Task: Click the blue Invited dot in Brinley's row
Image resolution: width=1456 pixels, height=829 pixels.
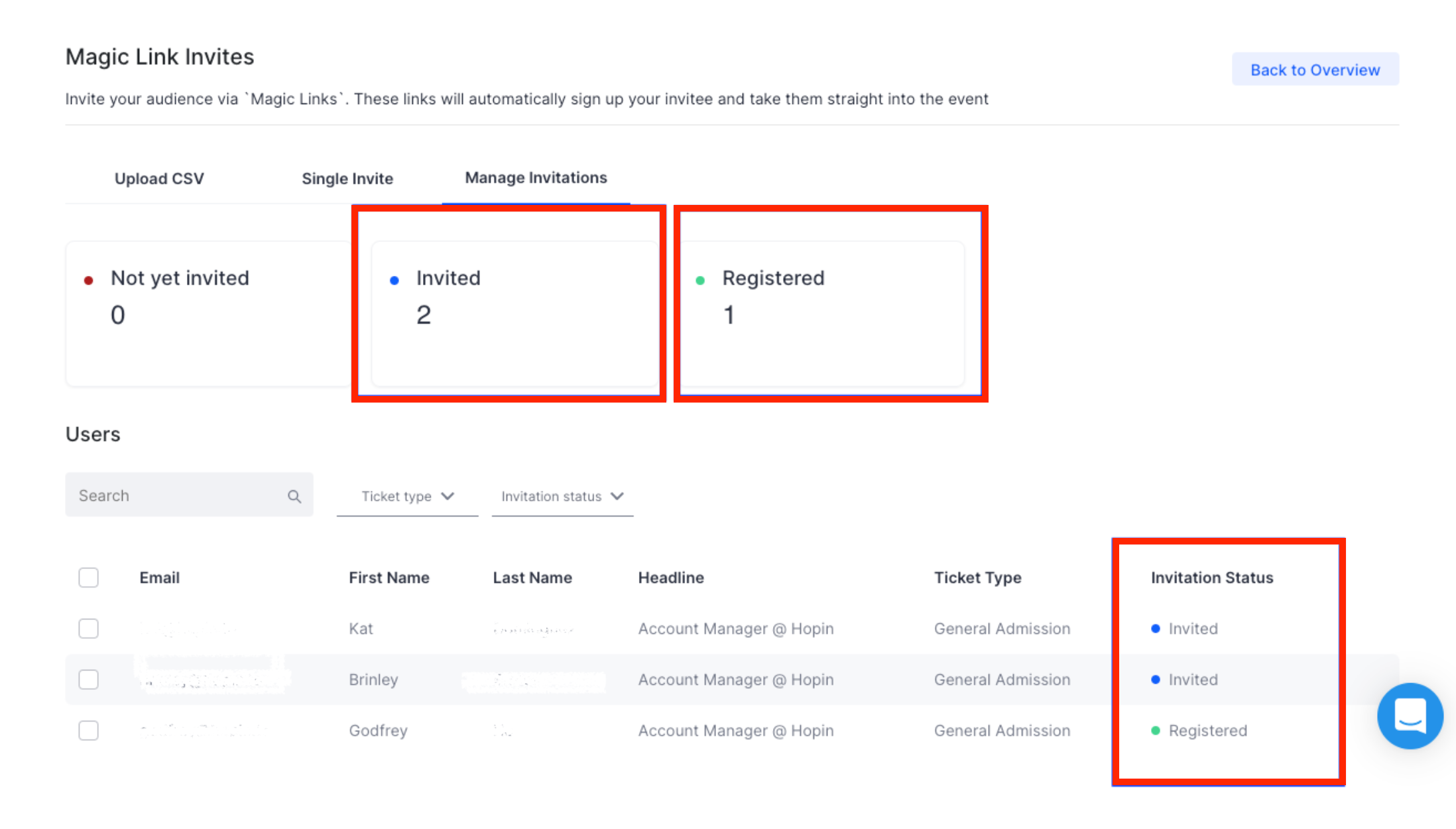Action: pos(1155,680)
